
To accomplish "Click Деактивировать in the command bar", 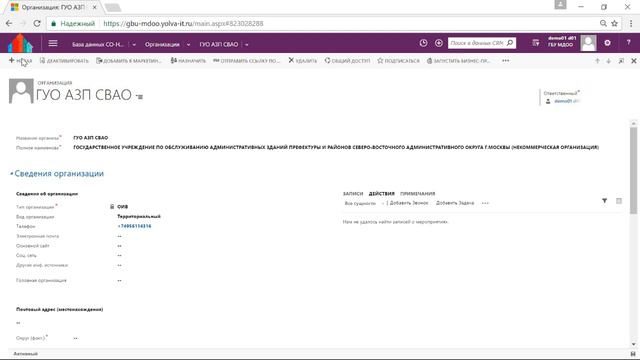I will click(64, 61).
